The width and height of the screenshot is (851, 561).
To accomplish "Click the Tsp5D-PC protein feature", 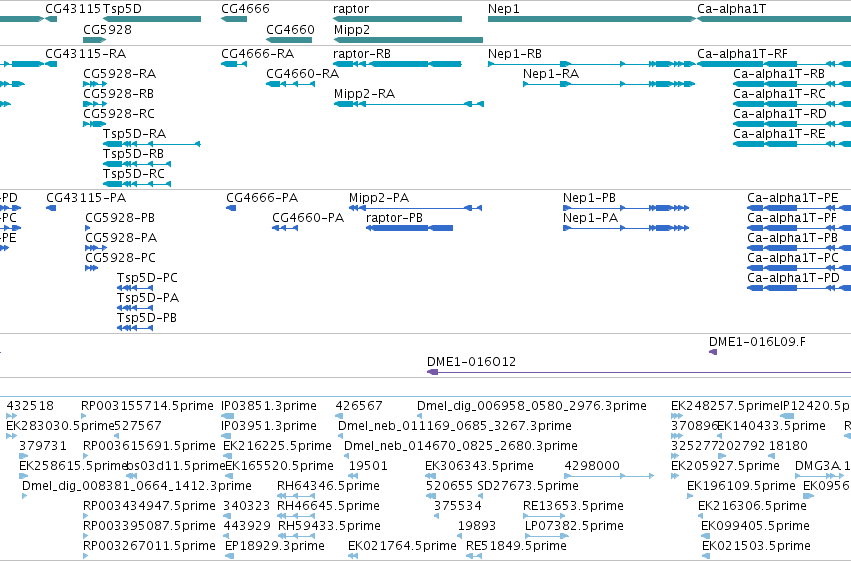I will pyautogui.click(x=135, y=288).
